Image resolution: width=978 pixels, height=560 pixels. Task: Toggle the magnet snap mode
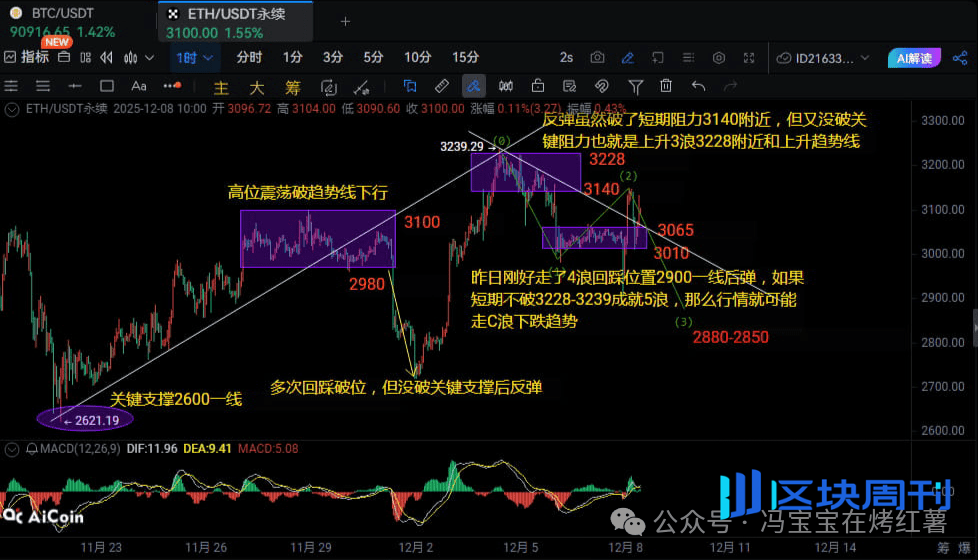pyautogui.click(x=601, y=86)
